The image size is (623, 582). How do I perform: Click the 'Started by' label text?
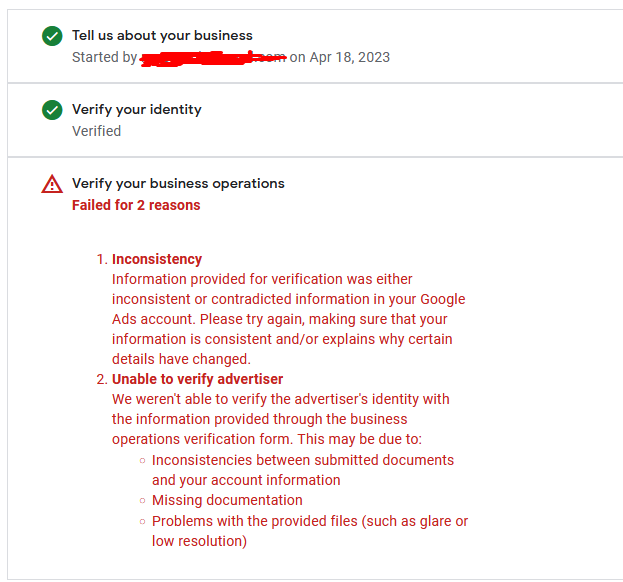pos(104,58)
